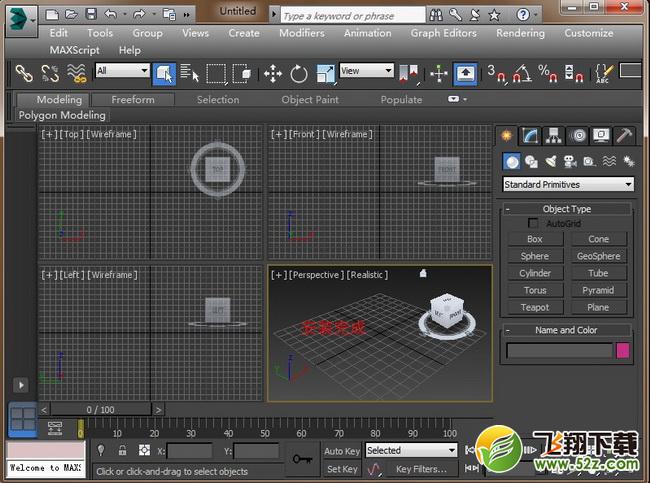Click the 0 / 100 time slider
The width and height of the screenshot is (650, 483).
[100, 410]
